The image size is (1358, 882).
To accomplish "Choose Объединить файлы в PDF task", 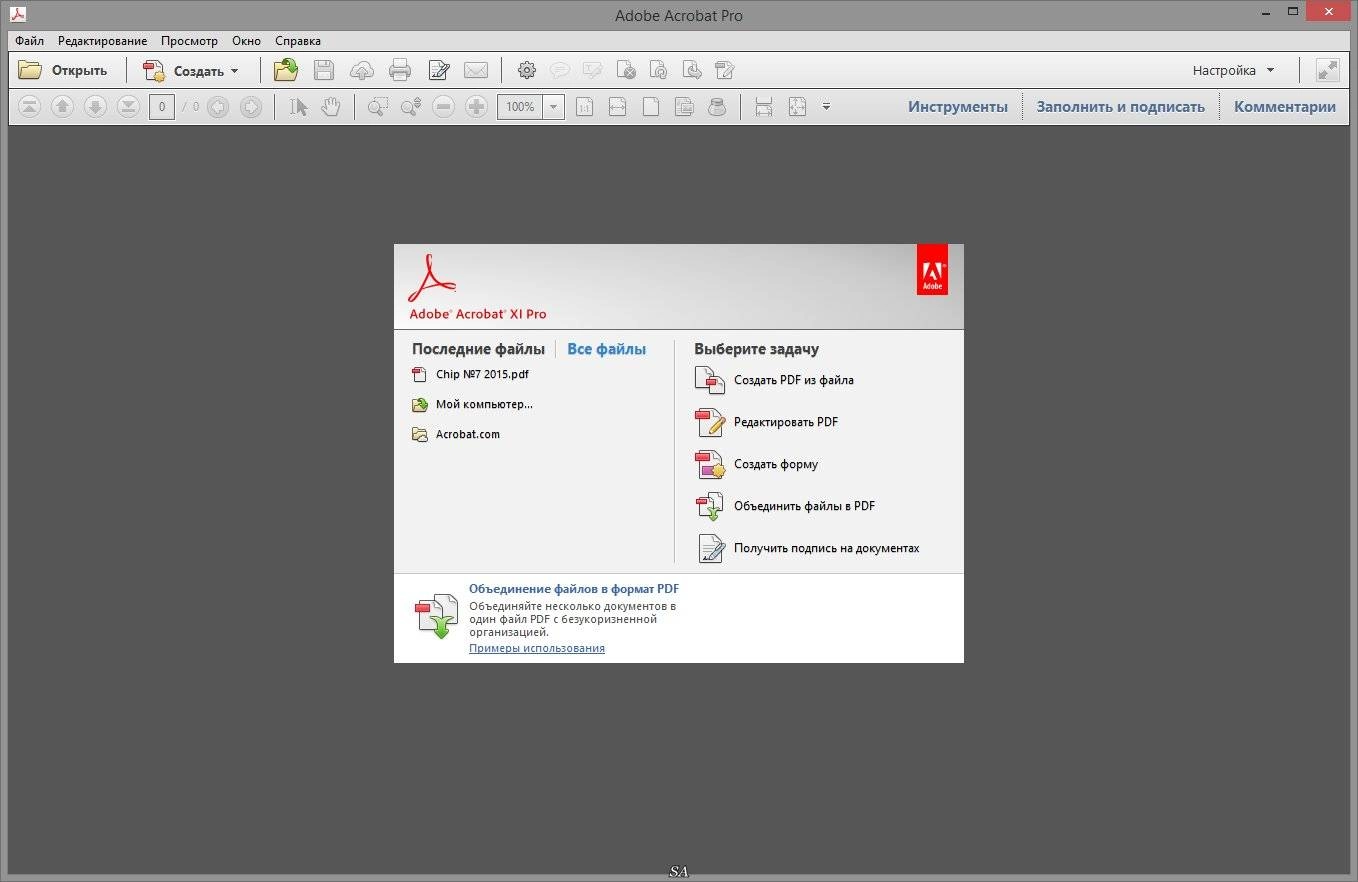I will click(786, 506).
